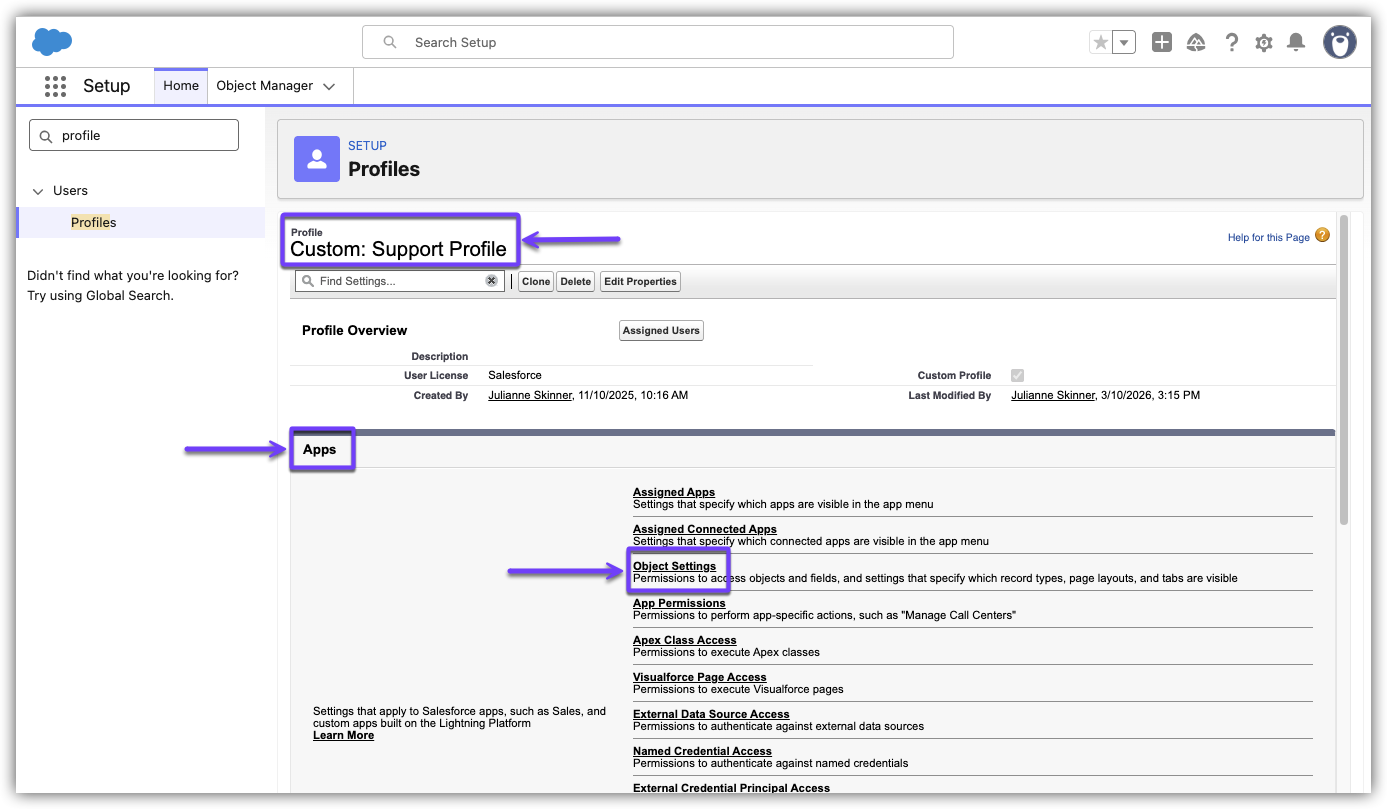Click the Clone button
This screenshot has height=809, width=1387.
tap(536, 282)
